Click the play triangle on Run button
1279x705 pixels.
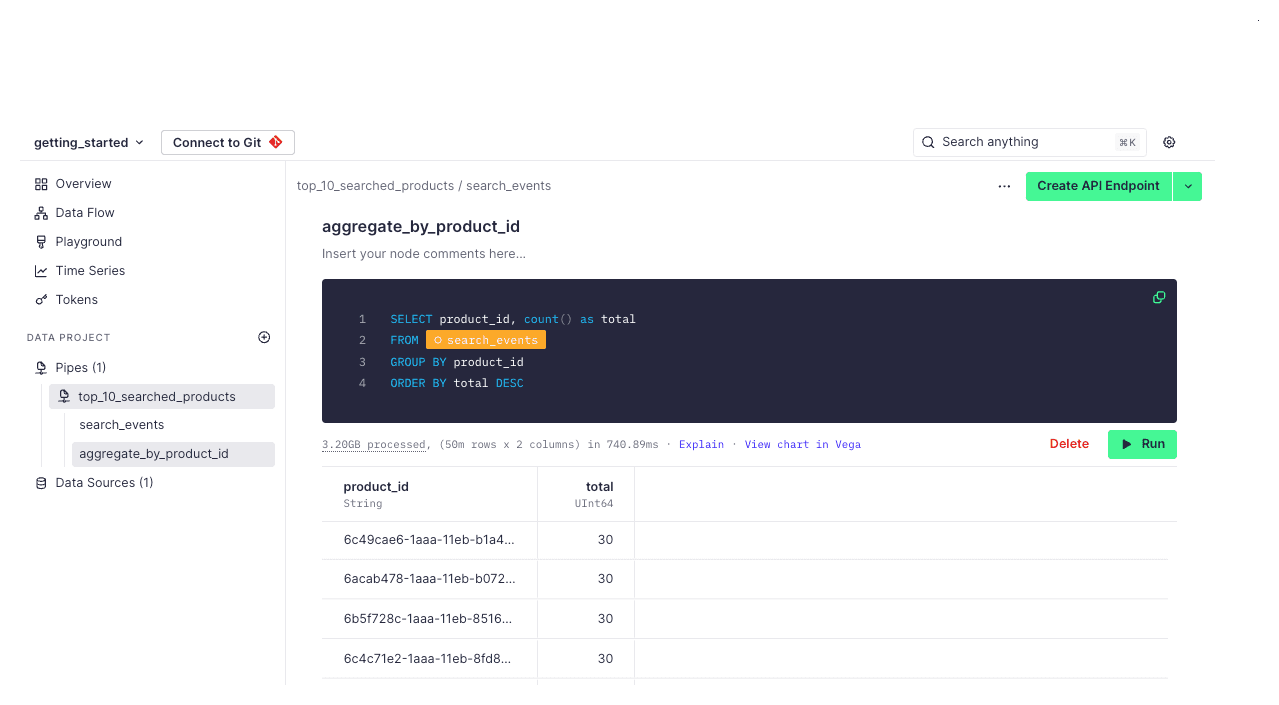click(x=1127, y=444)
